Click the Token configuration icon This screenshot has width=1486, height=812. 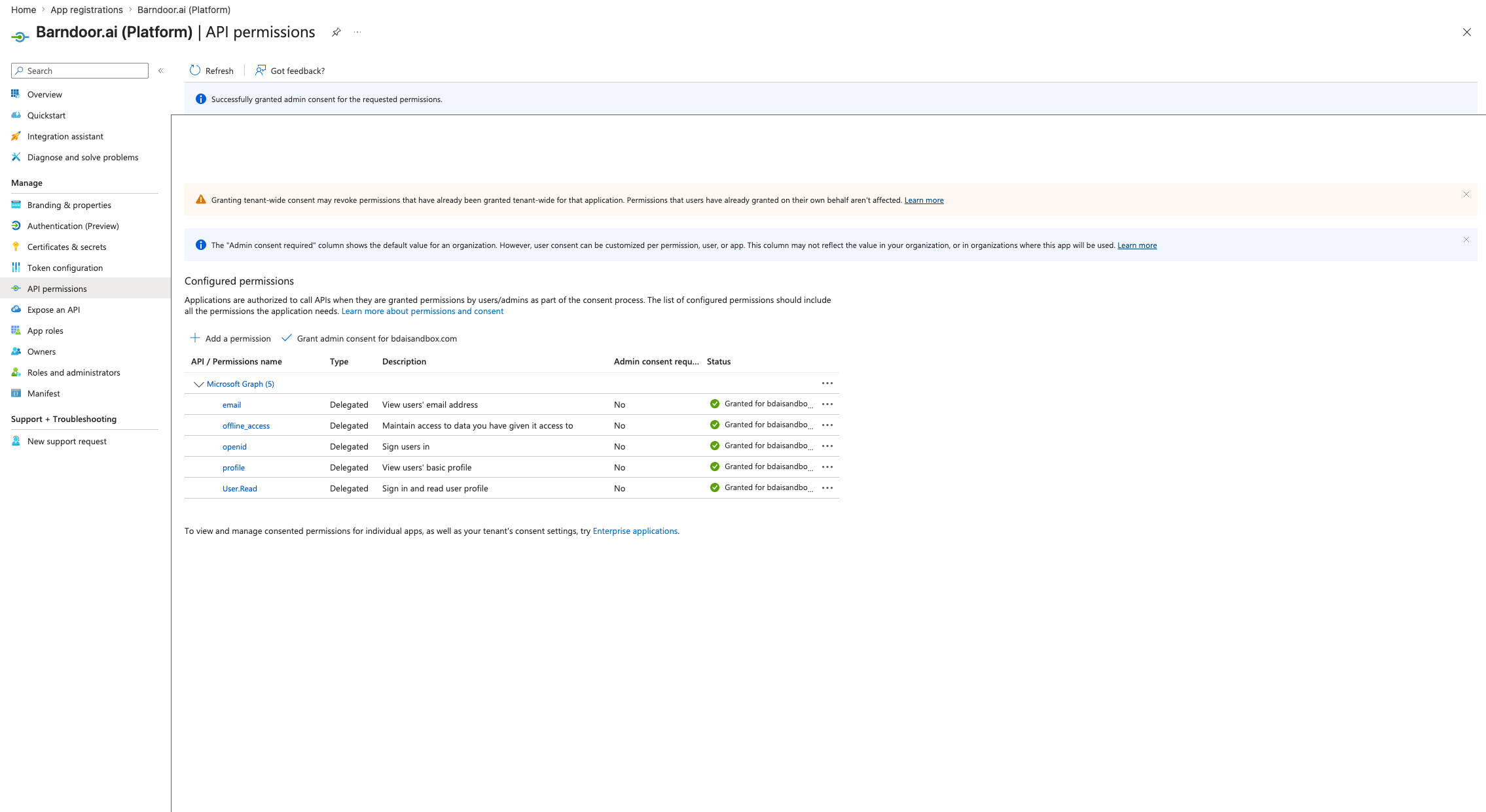[16, 268]
